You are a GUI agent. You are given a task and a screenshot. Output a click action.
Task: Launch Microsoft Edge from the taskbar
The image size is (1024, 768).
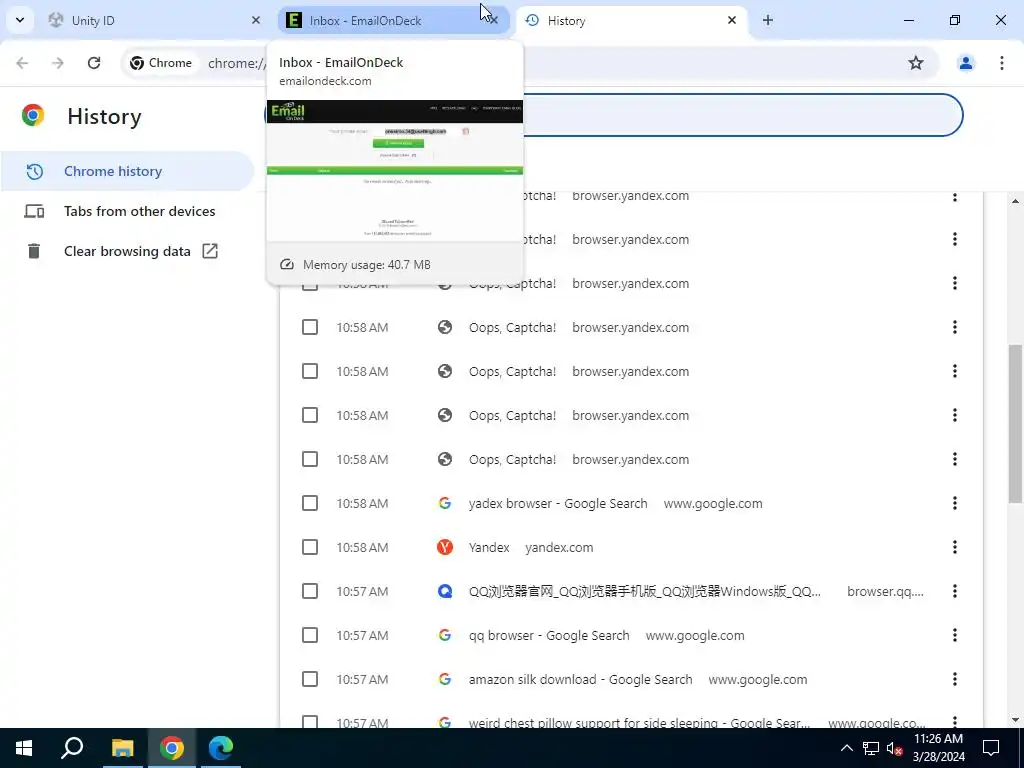pyautogui.click(x=221, y=748)
